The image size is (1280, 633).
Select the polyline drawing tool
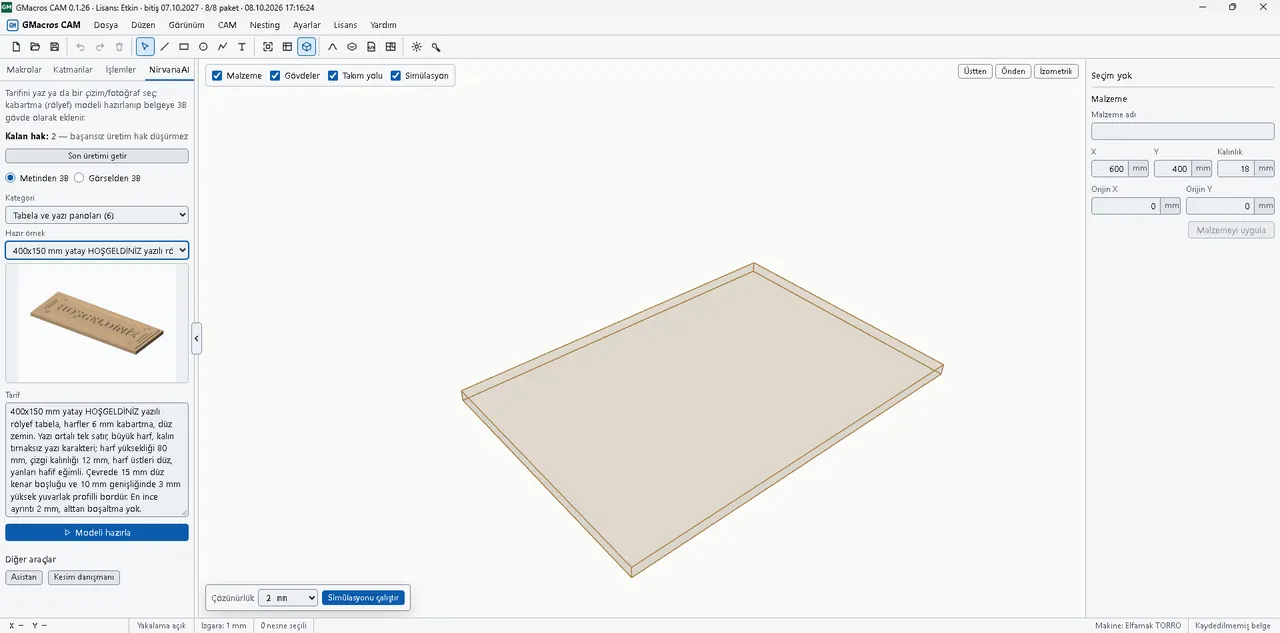click(222, 47)
